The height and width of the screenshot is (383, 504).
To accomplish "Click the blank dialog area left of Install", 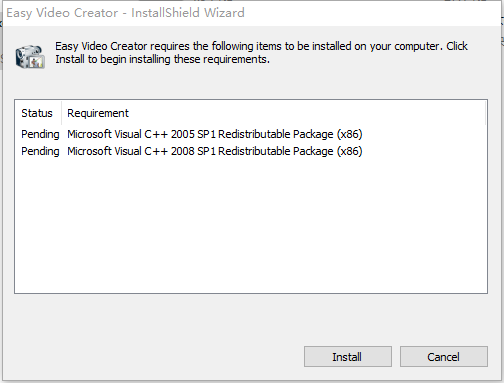I will click(x=157, y=357).
